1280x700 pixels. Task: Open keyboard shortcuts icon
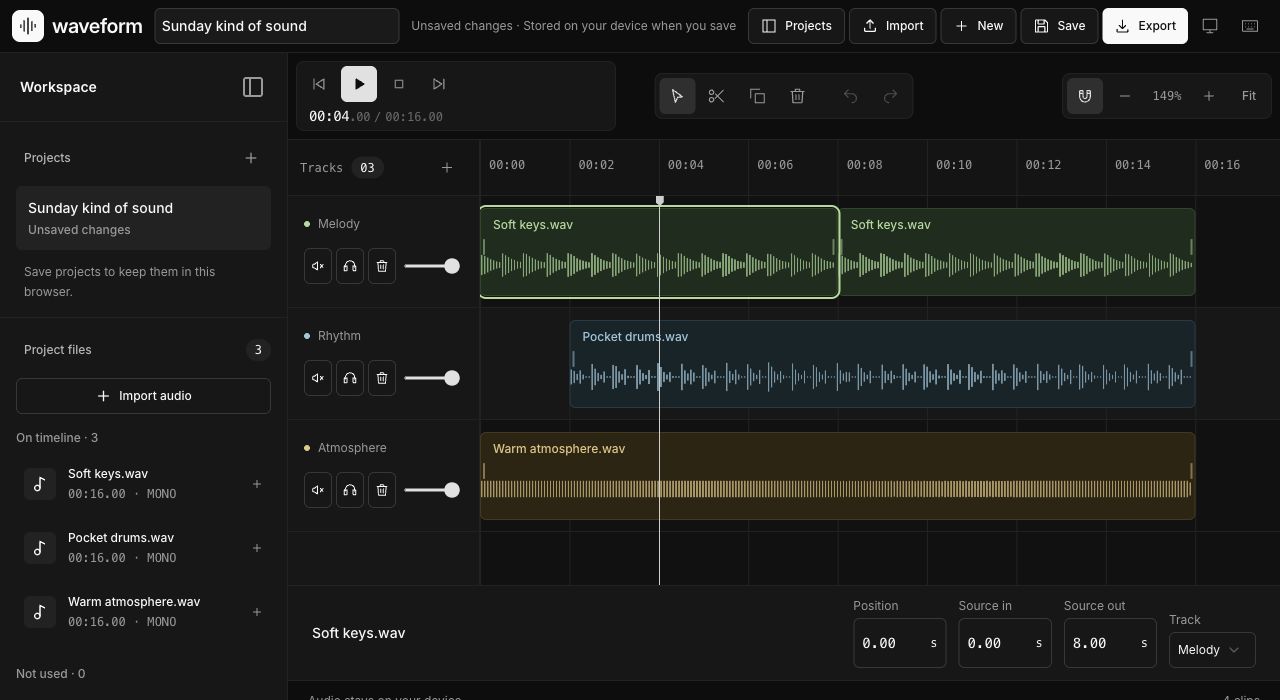(x=1250, y=26)
